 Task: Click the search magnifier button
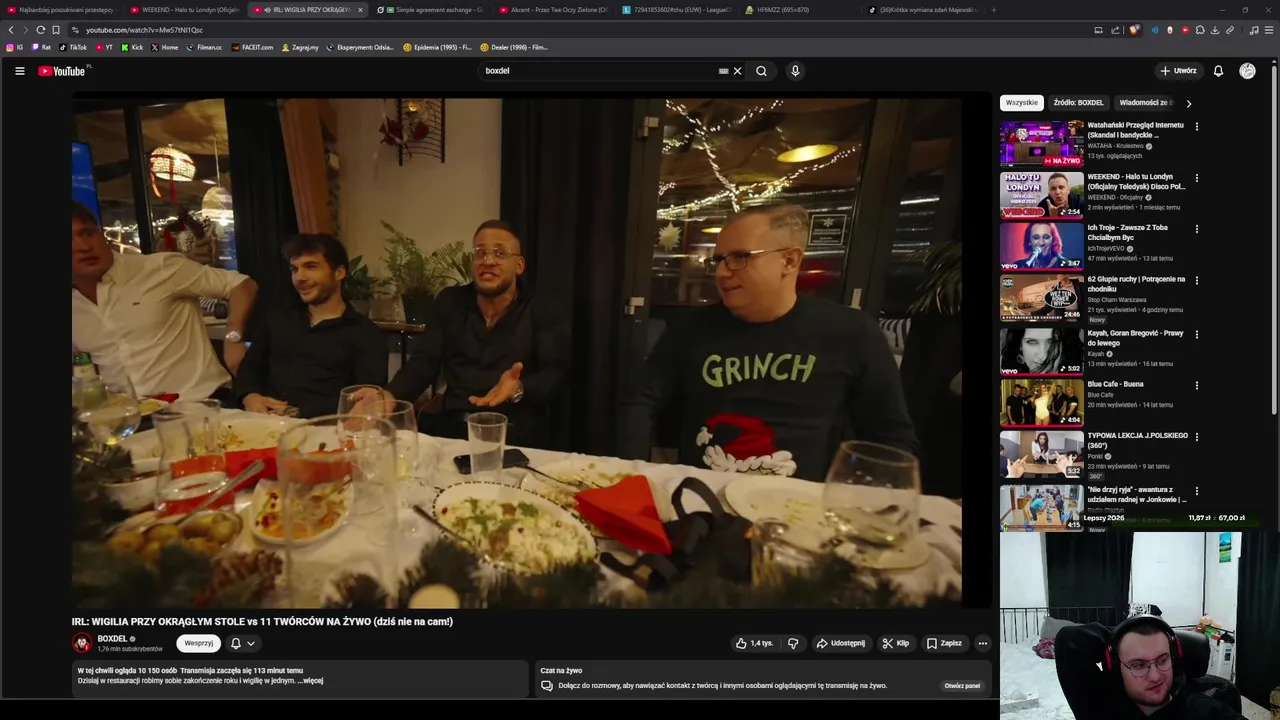(x=761, y=71)
